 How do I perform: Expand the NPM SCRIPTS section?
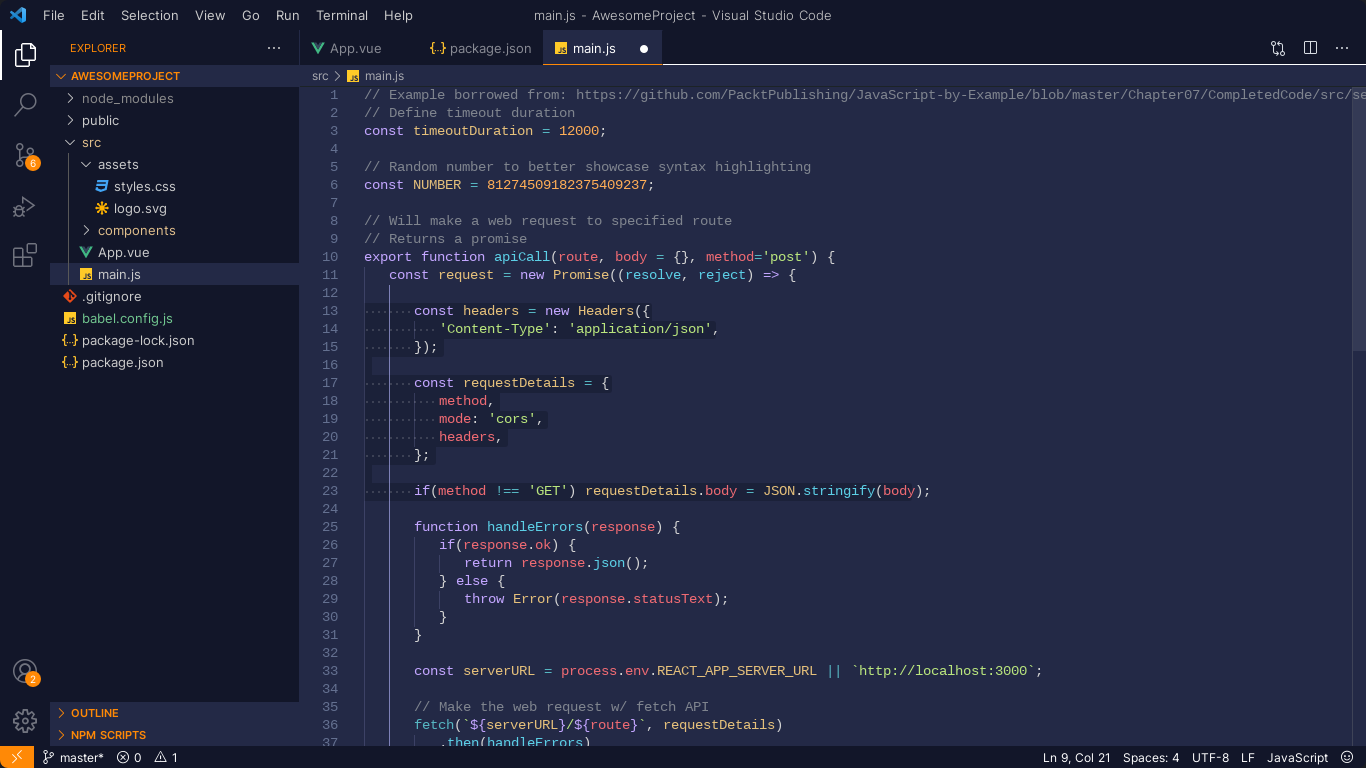[174, 735]
